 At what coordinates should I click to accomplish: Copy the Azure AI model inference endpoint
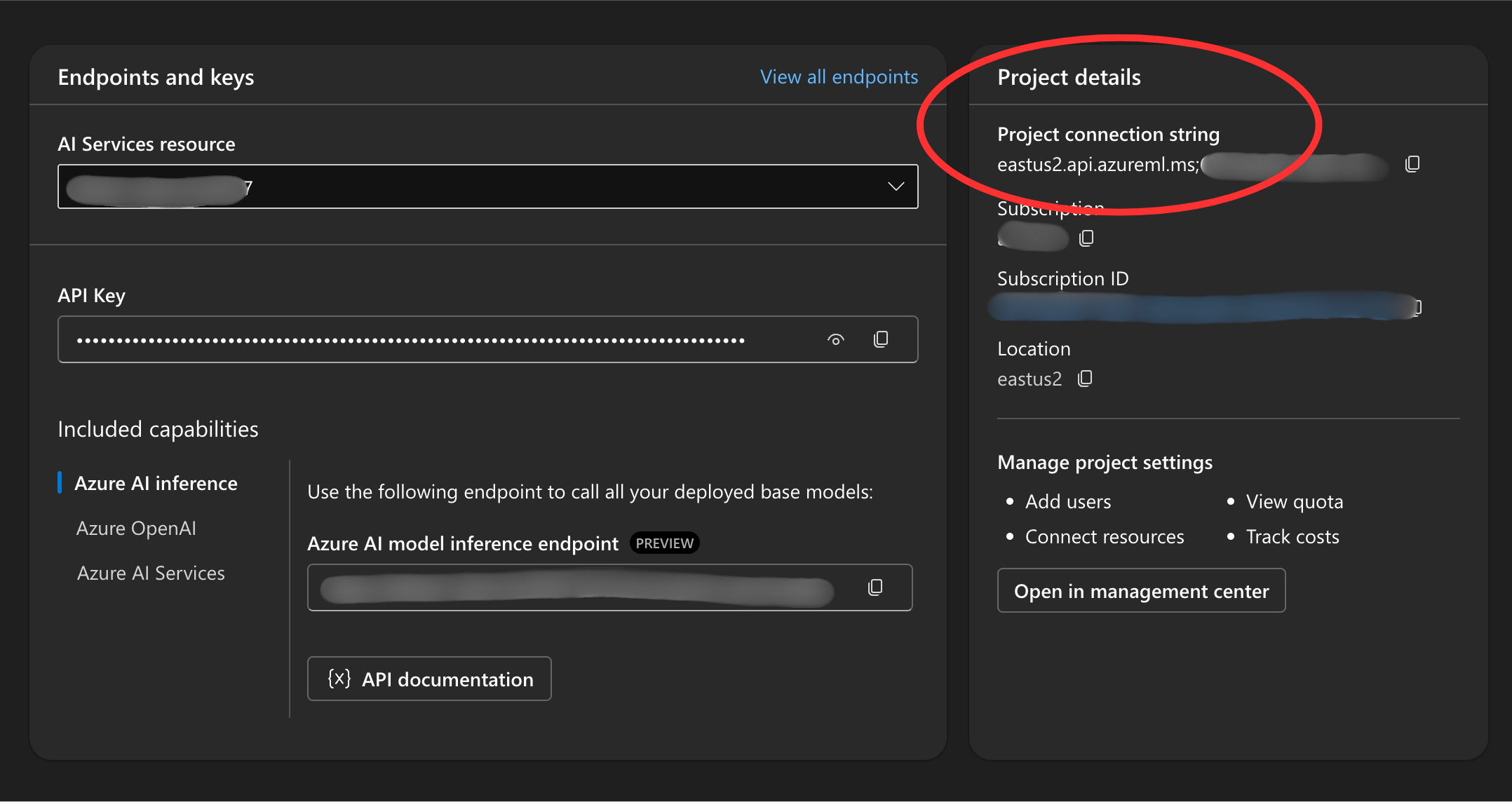875,587
